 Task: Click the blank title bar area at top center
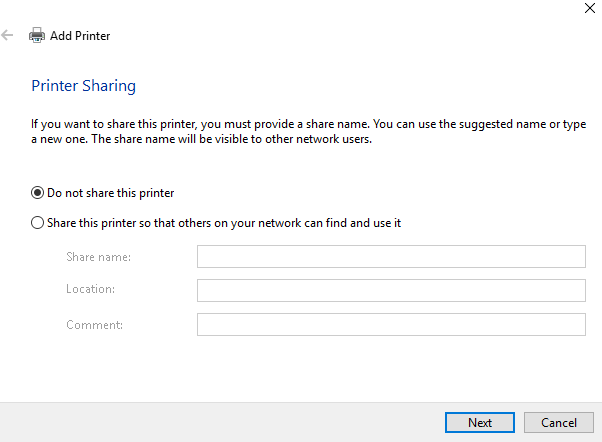coord(300,10)
